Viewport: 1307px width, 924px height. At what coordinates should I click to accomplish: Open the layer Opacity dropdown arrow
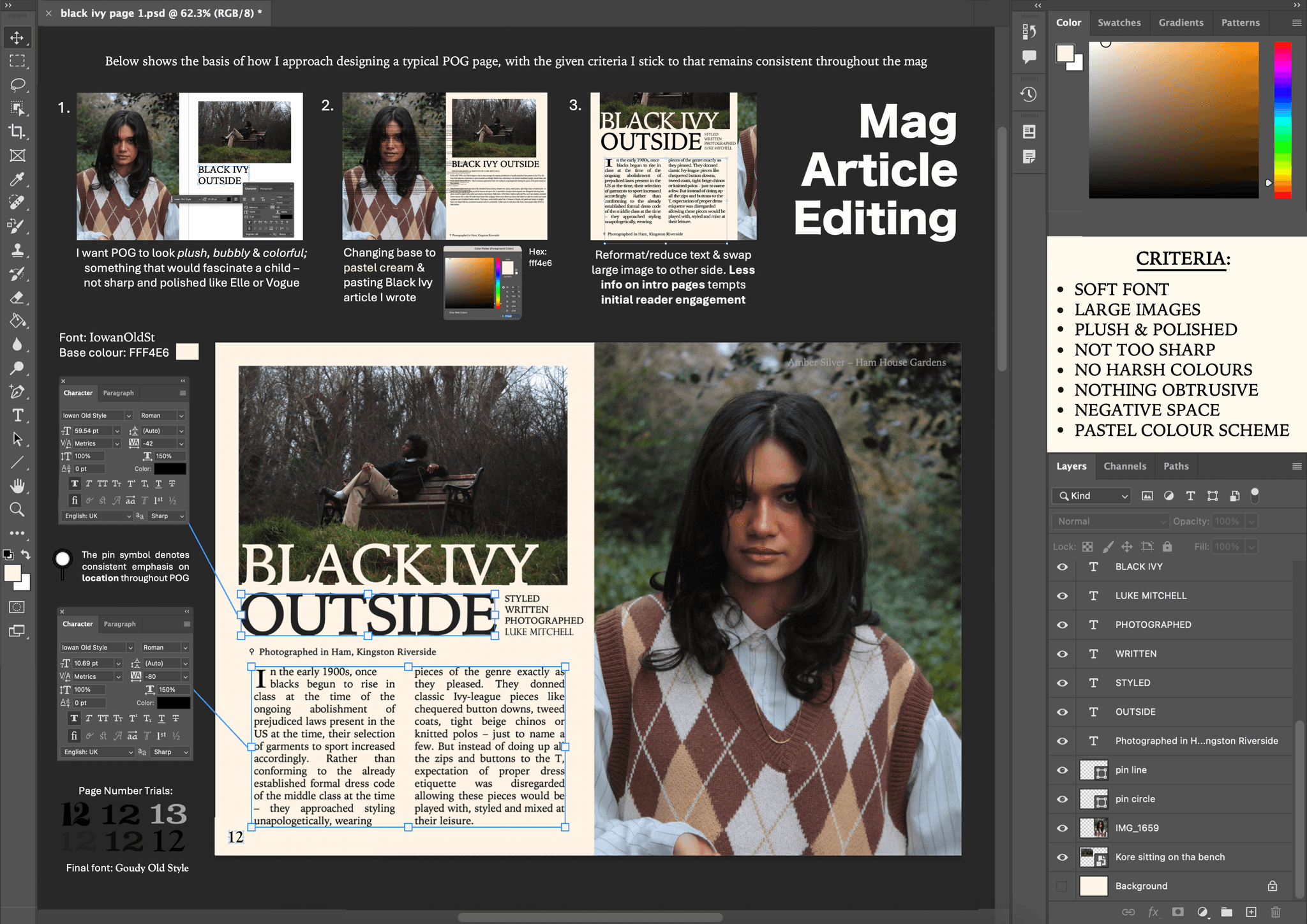pyautogui.click(x=1251, y=521)
